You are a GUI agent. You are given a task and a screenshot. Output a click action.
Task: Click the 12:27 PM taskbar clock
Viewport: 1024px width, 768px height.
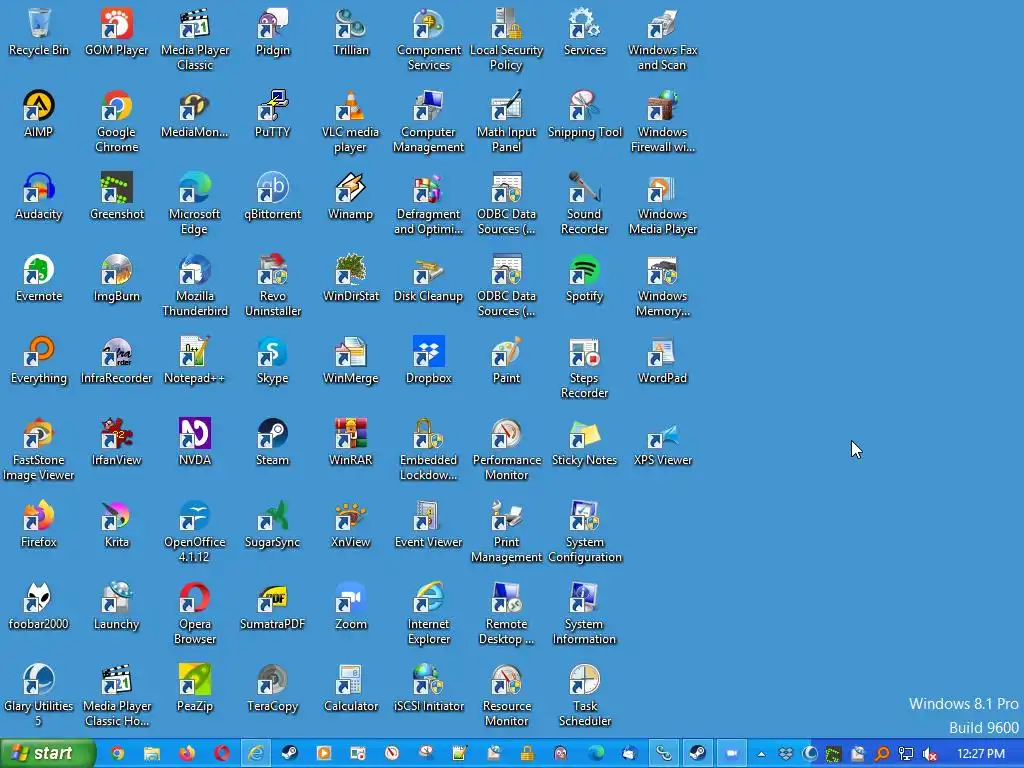(x=980, y=754)
